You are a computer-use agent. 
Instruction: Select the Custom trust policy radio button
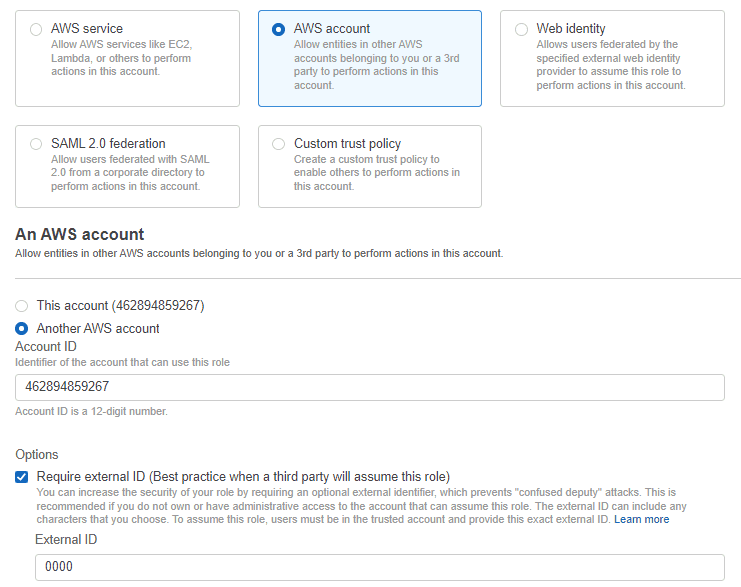pyautogui.click(x=278, y=144)
